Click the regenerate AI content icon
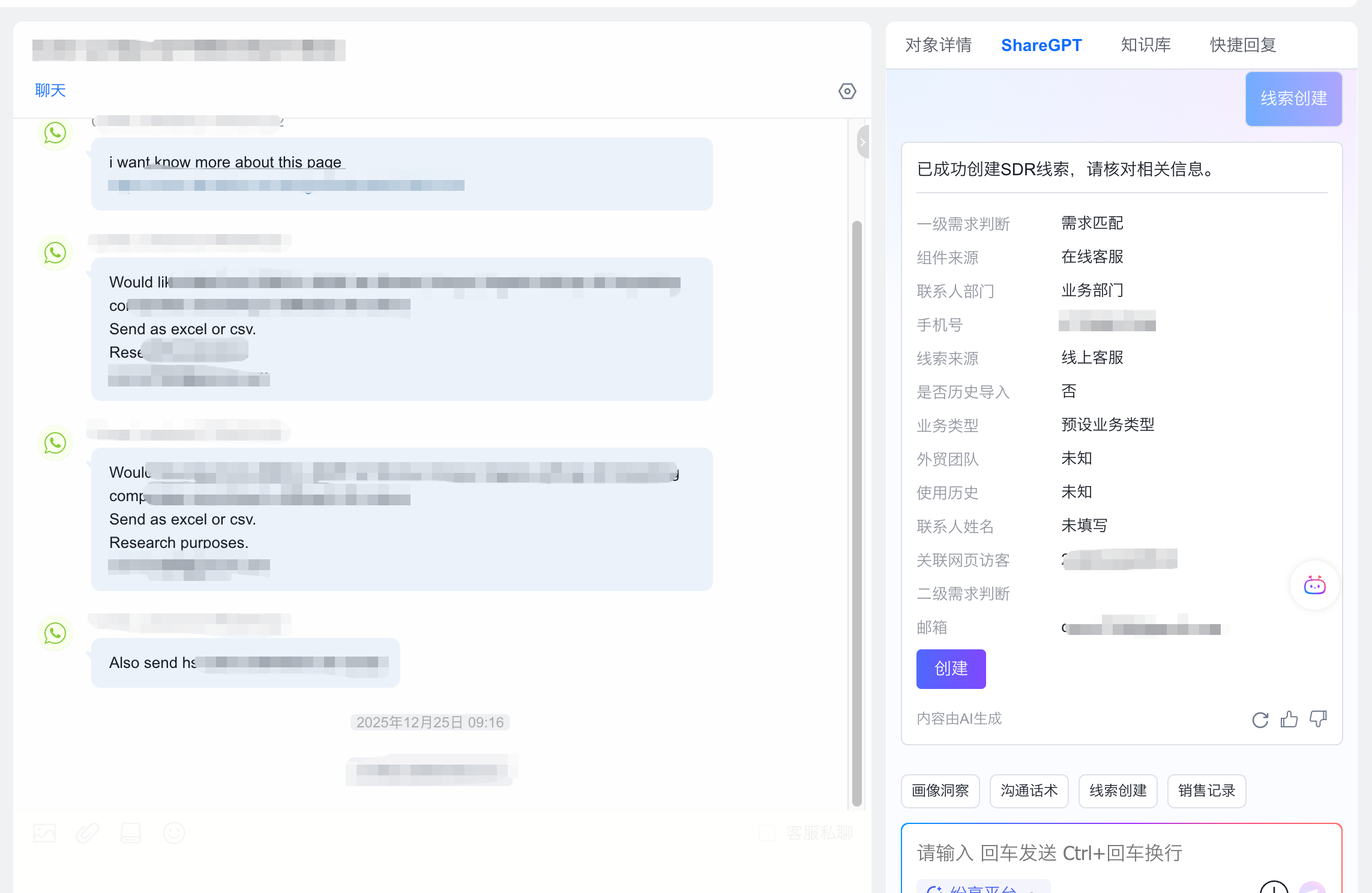The height and width of the screenshot is (893, 1372). (x=1260, y=720)
